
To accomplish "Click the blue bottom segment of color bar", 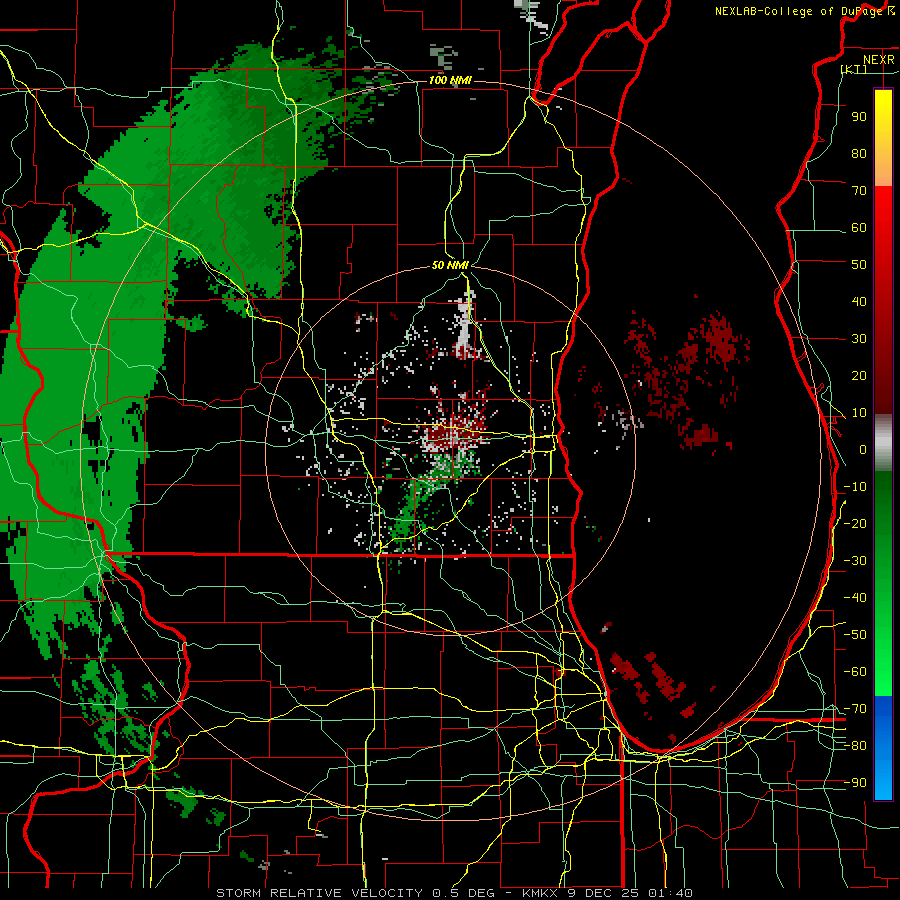I will [883, 748].
